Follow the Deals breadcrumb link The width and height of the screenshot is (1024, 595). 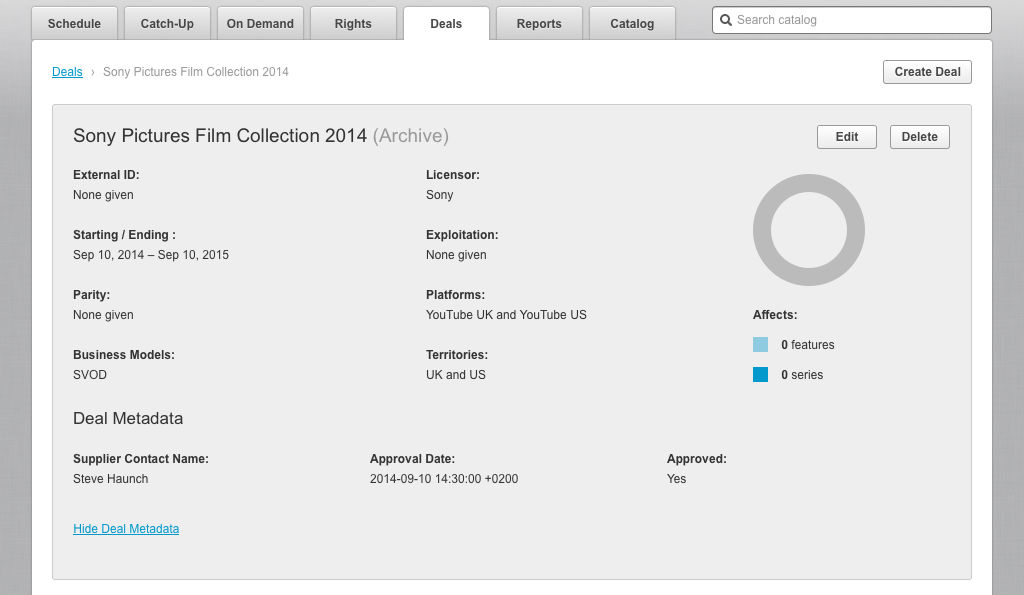click(x=67, y=72)
